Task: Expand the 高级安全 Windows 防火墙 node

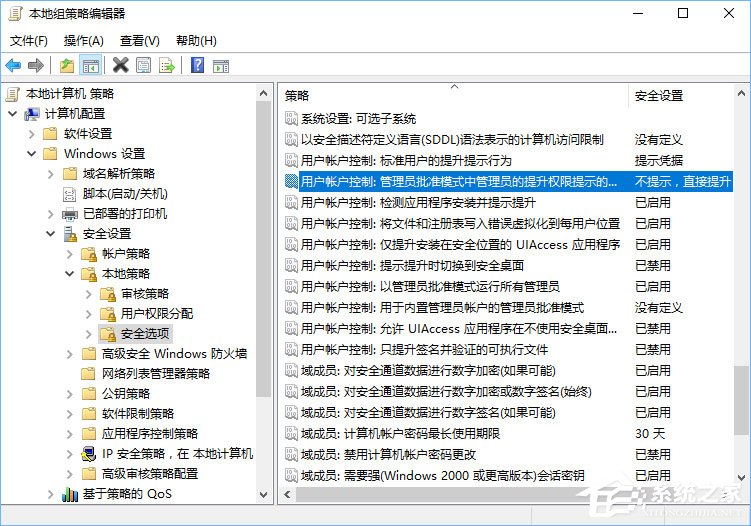Action: click(70, 354)
